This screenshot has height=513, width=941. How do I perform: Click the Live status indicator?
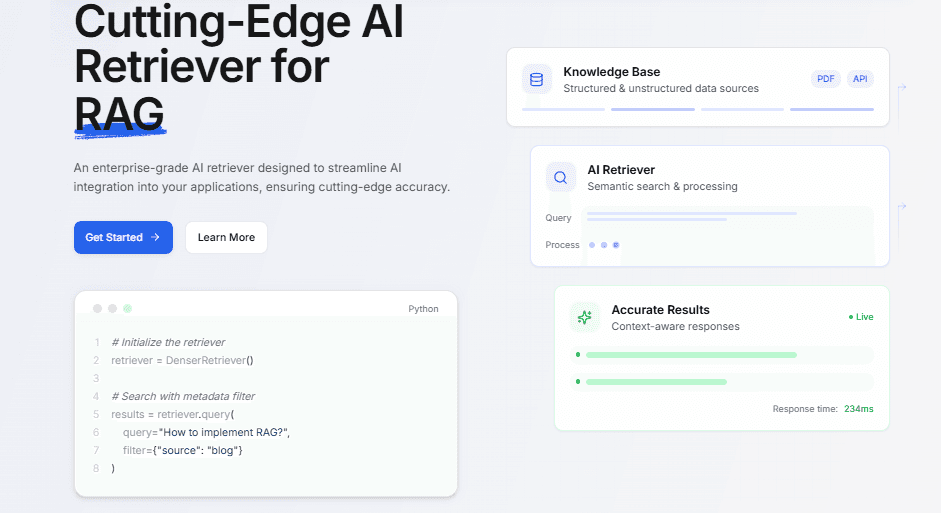point(861,317)
